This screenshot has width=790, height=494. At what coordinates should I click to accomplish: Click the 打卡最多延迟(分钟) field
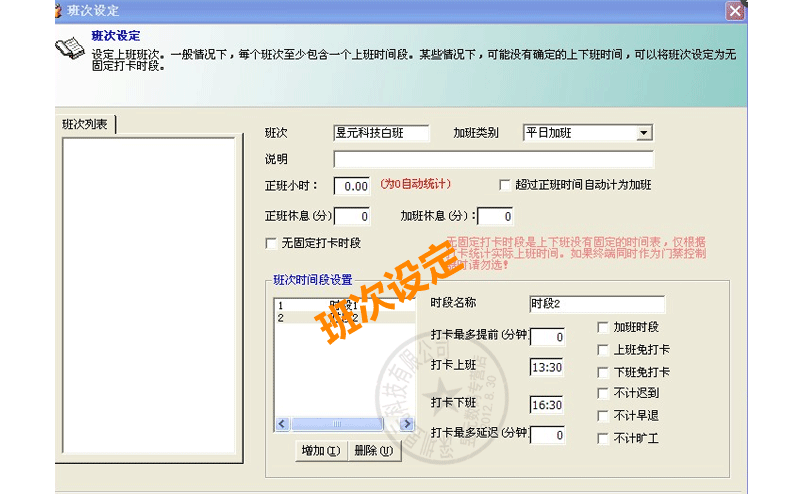[x=547, y=435]
